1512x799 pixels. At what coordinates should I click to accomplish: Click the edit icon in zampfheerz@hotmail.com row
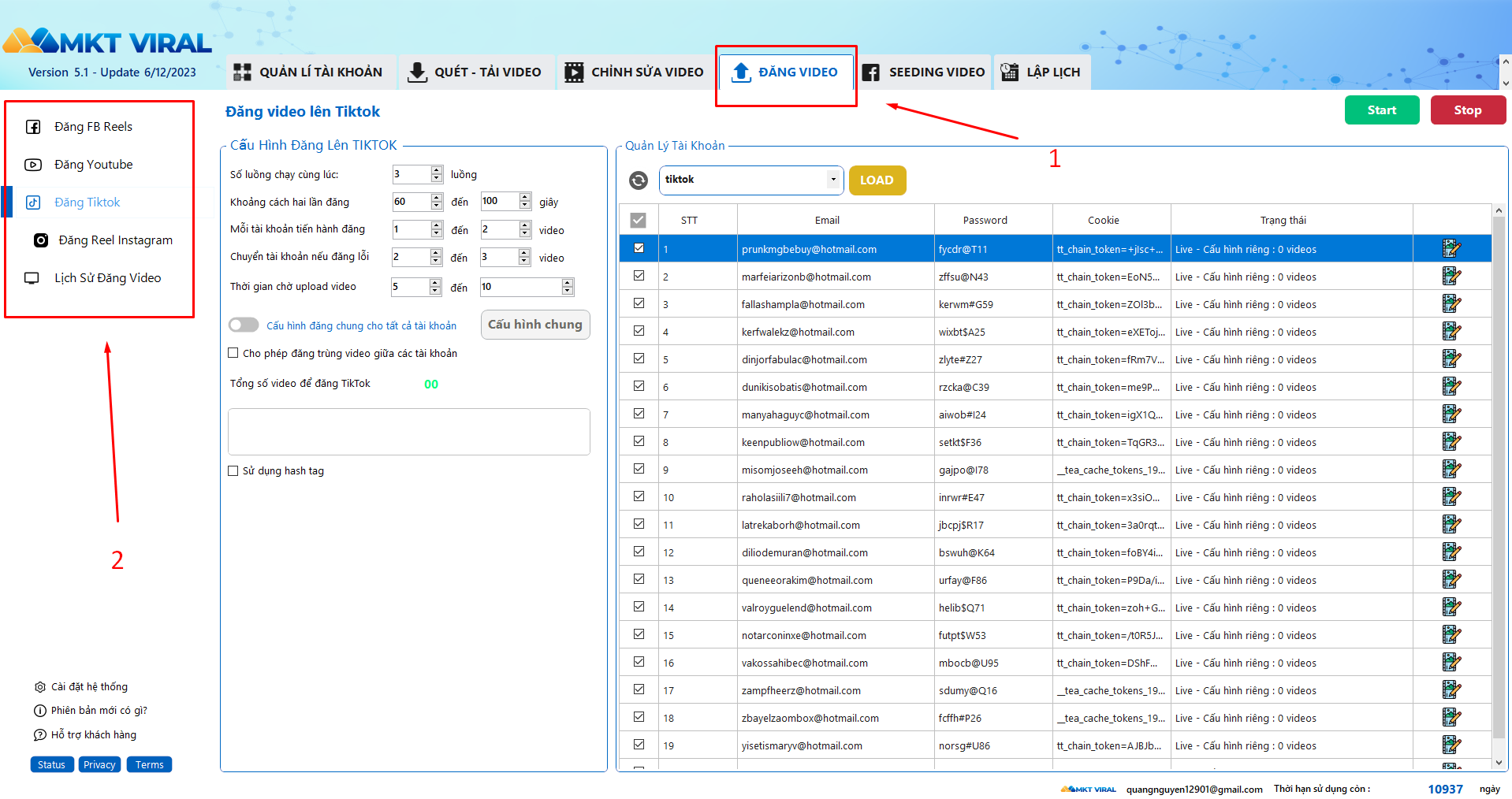click(1451, 690)
